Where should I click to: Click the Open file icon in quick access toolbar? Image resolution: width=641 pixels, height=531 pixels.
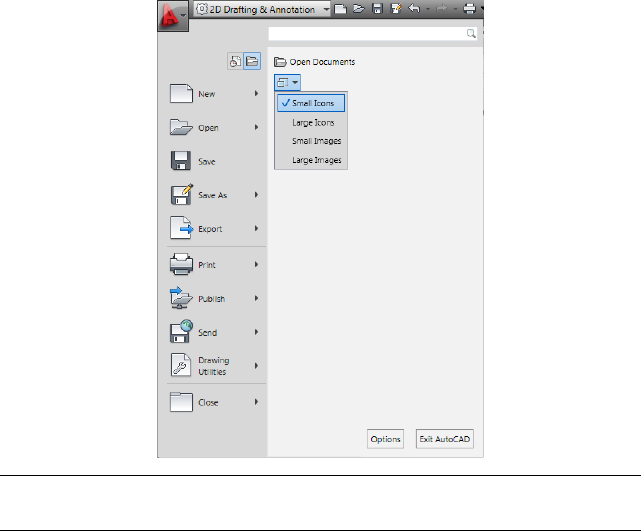[359, 9]
